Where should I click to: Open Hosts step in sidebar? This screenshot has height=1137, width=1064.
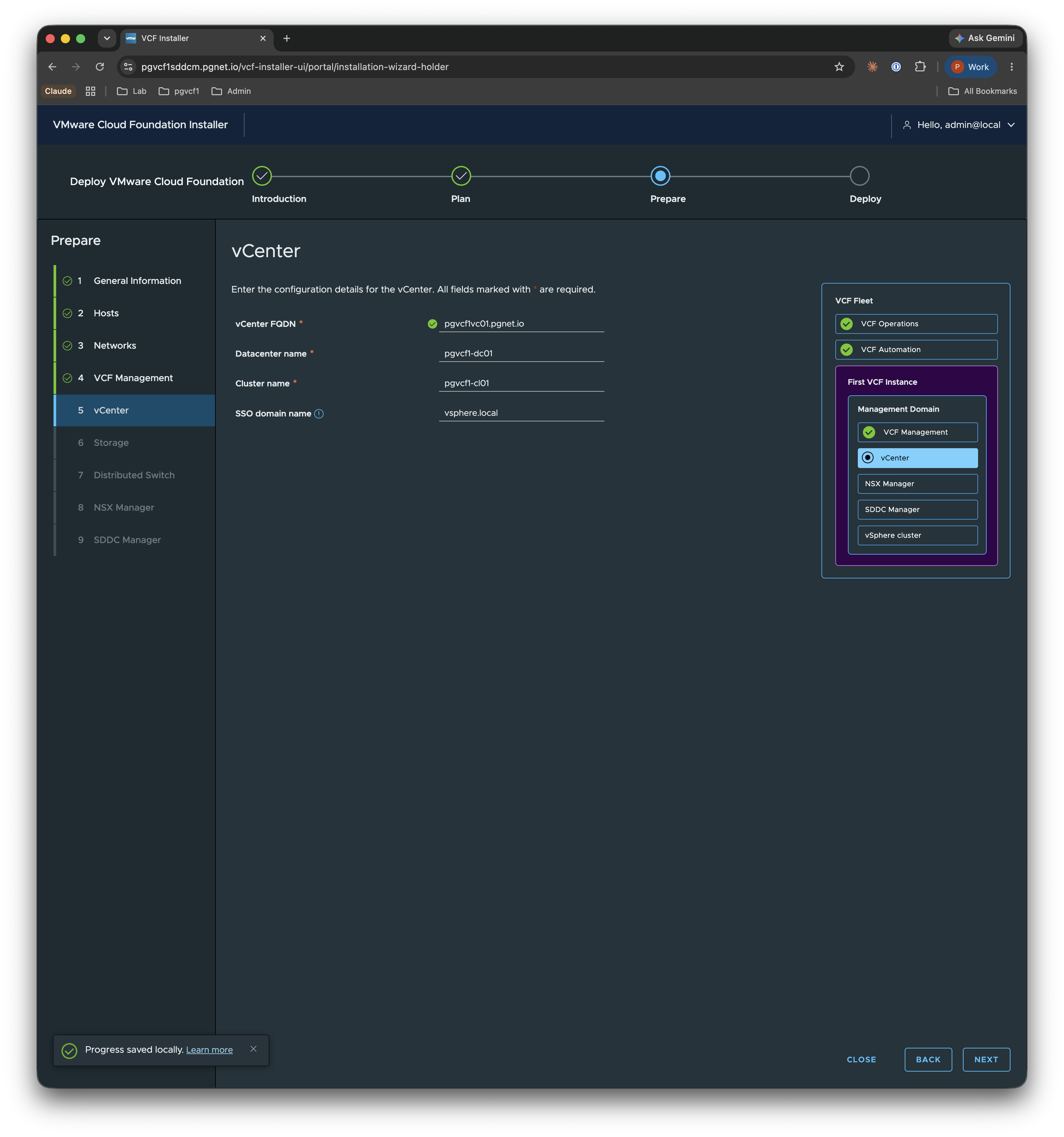(x=134, y=313)
